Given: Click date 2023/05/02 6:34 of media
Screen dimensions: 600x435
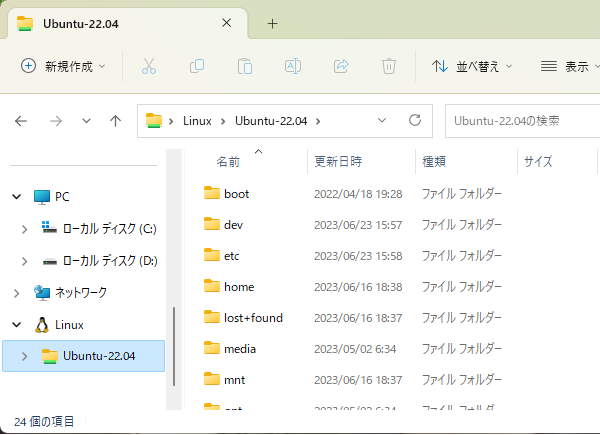Looking at the screenshot, I should coord(355,349).
